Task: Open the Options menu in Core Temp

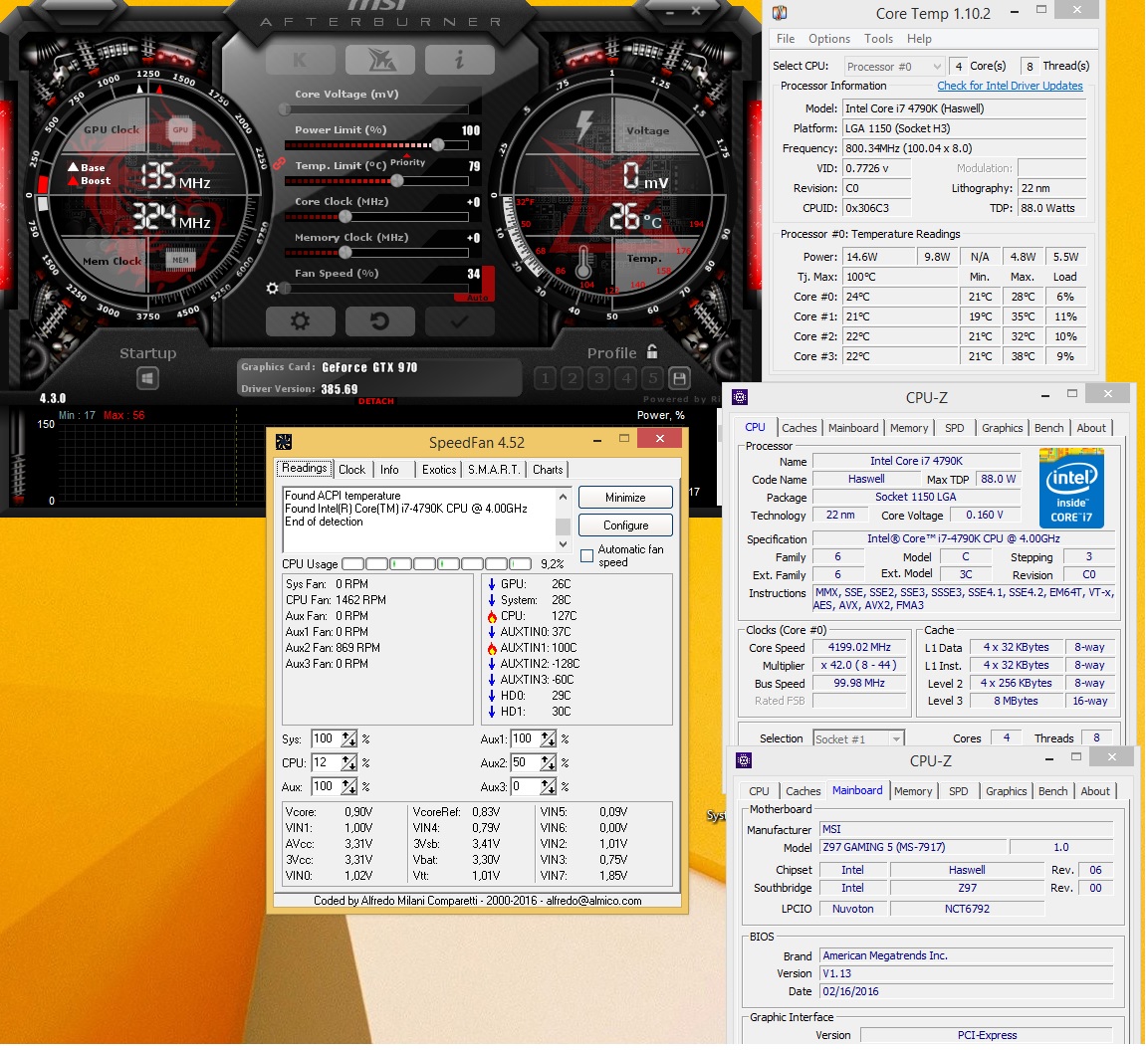Action: coord(829,39)
